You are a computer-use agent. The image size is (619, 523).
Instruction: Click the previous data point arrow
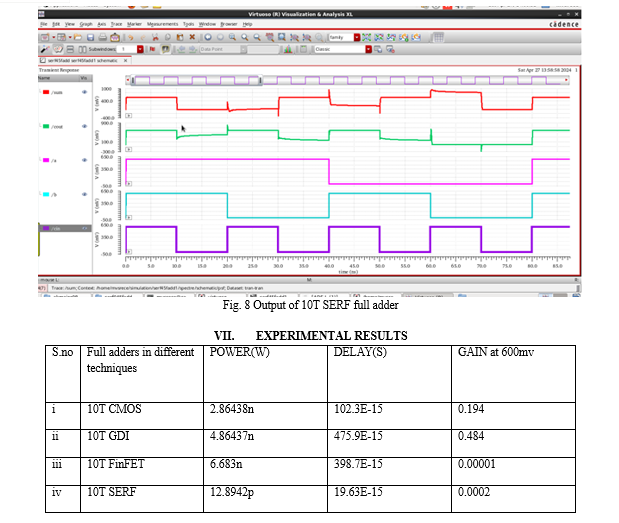[x=181, y=49]
